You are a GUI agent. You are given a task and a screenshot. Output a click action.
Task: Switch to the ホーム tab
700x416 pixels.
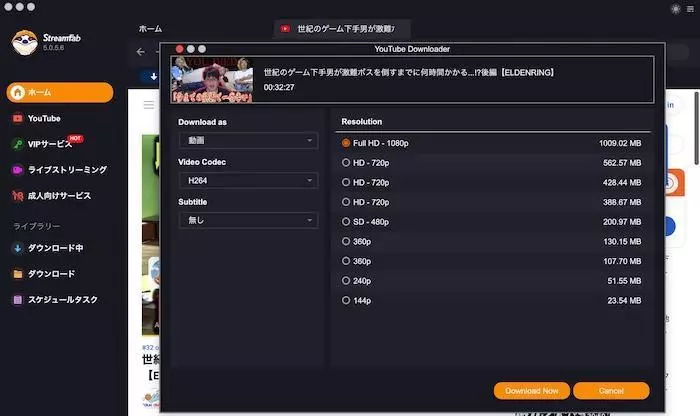coord(150,29)
